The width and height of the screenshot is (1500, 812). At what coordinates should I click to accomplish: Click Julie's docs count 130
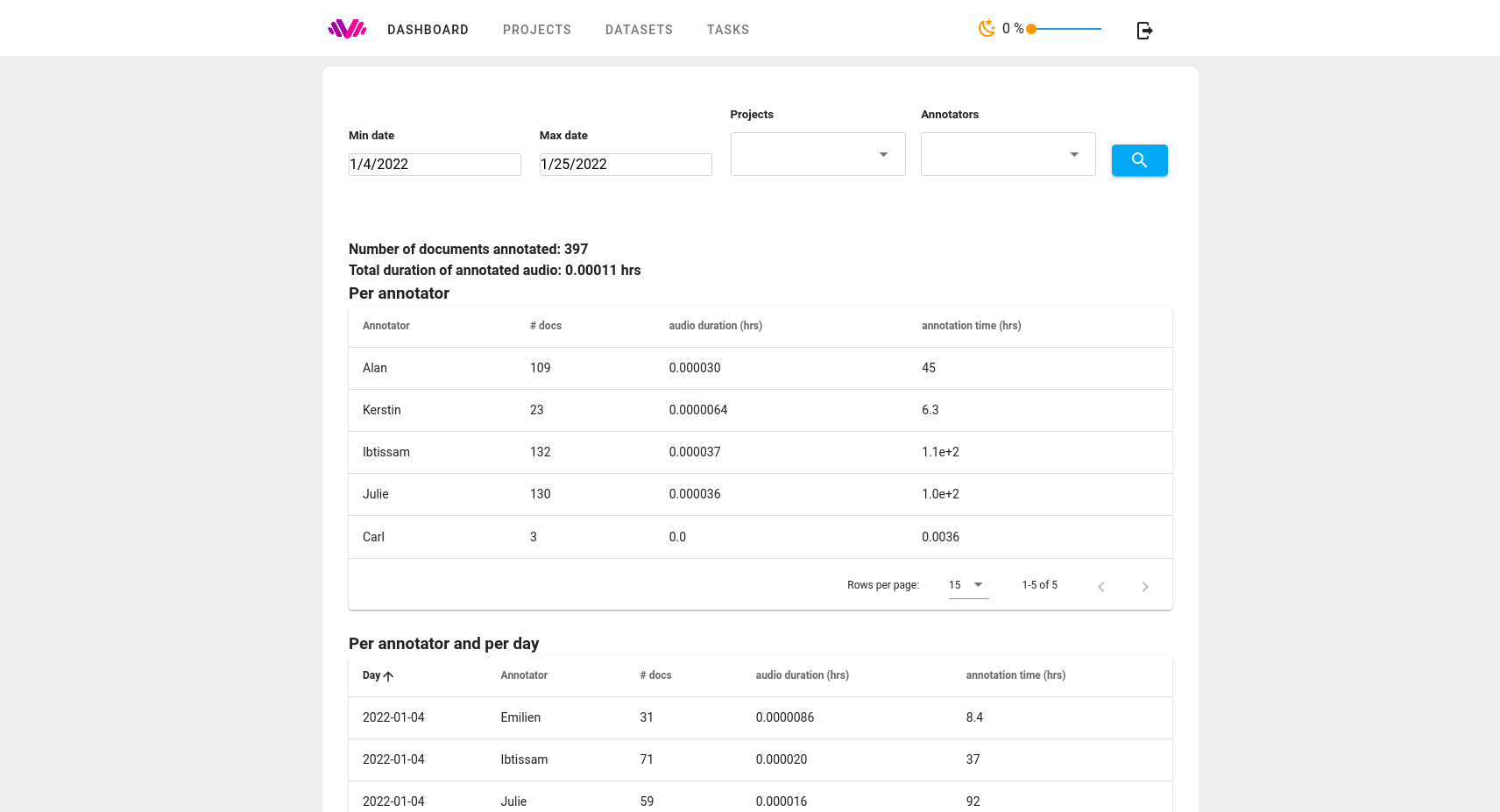click(x=541, y=494)
